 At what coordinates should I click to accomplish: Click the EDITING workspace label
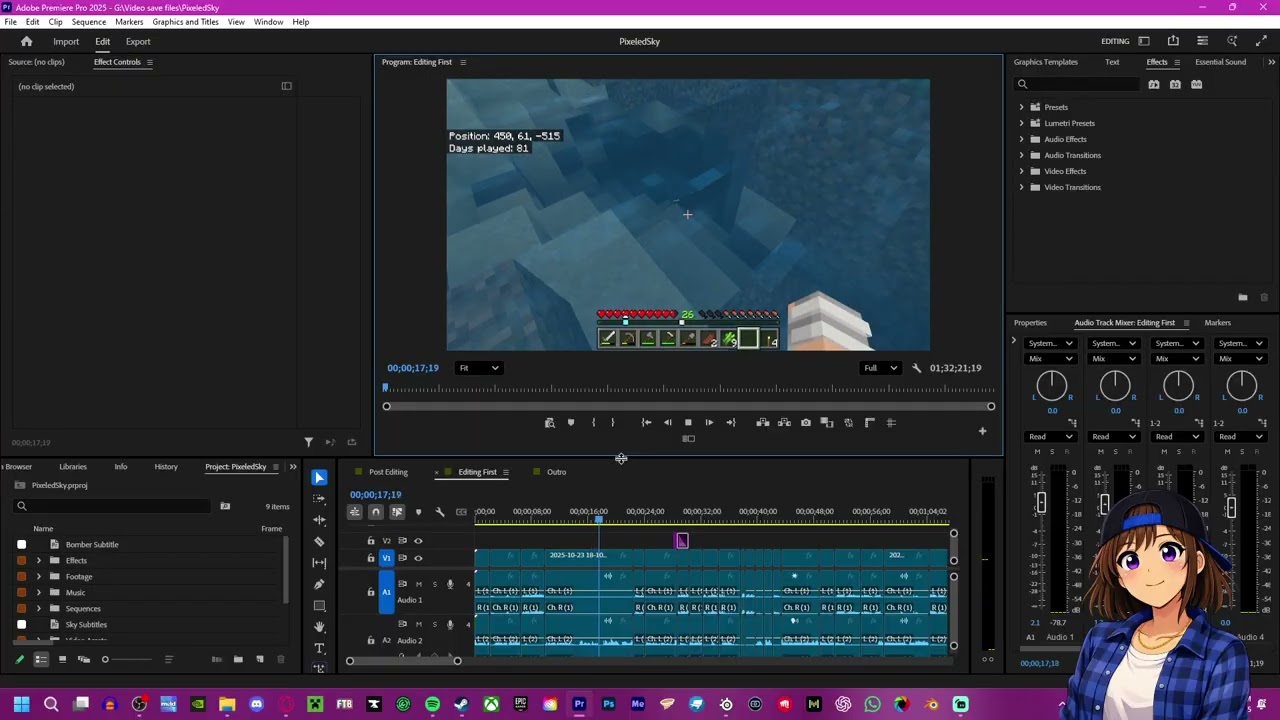(1115, 42)
